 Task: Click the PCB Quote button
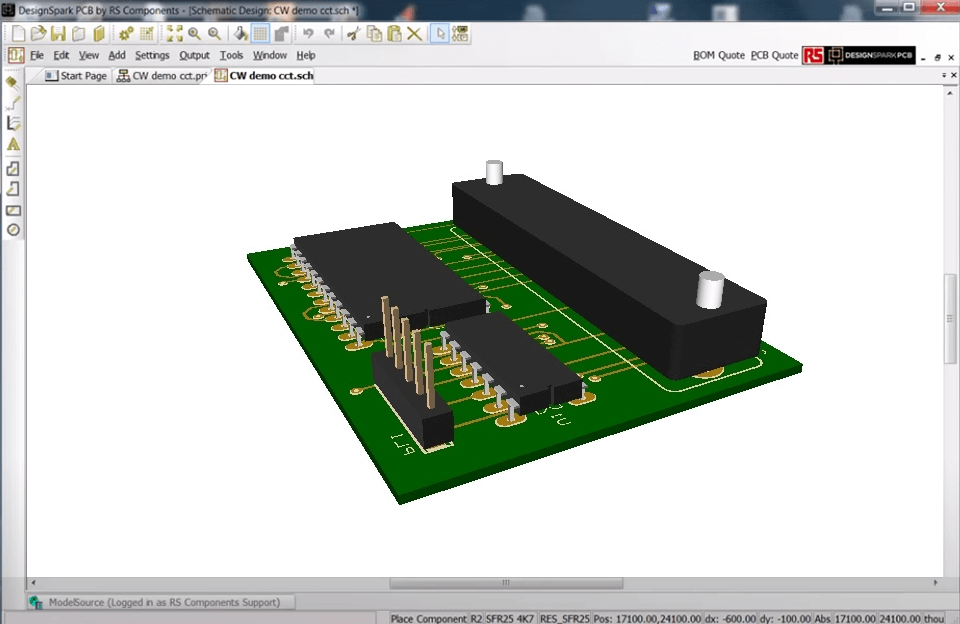(774, 55)
